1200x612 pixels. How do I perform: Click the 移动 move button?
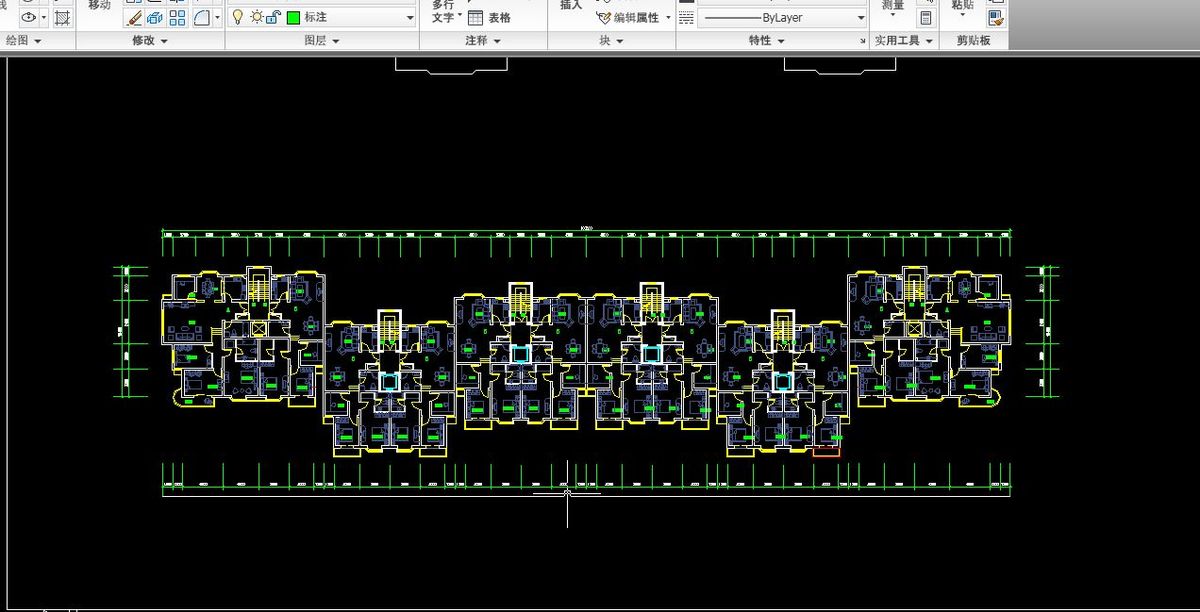click(99, 6)
